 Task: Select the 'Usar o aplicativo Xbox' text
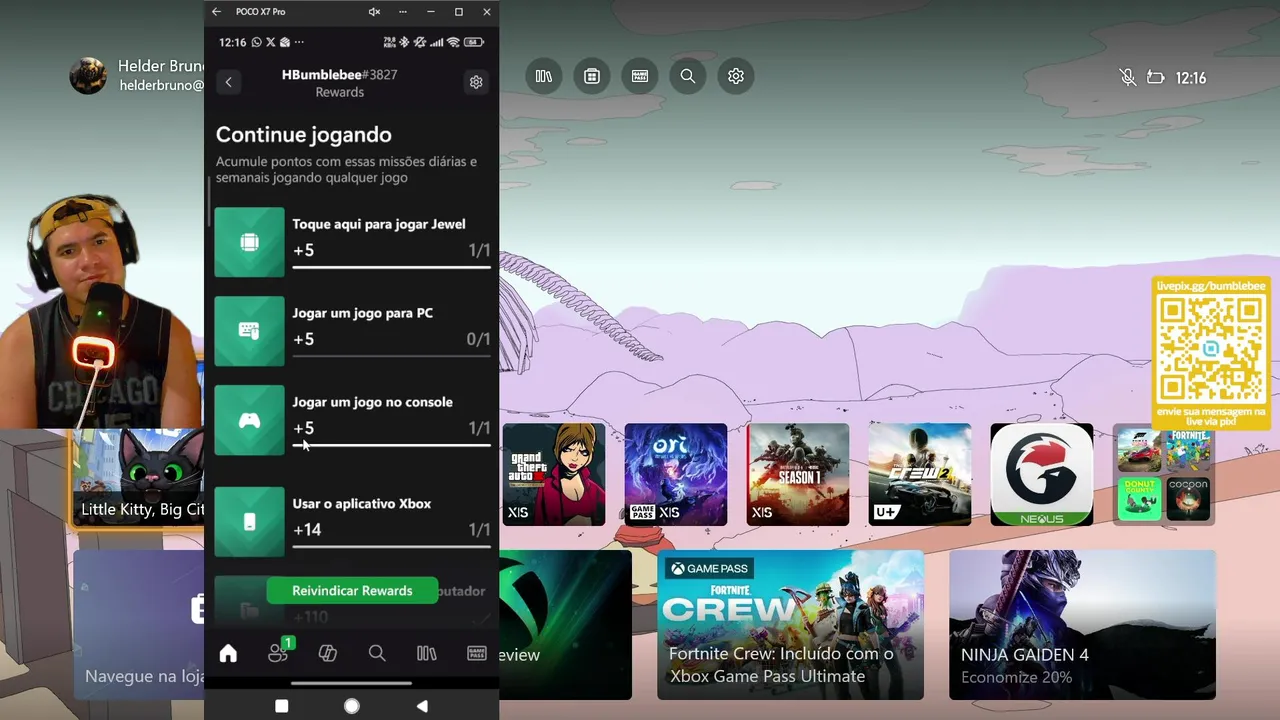[362, 504]
